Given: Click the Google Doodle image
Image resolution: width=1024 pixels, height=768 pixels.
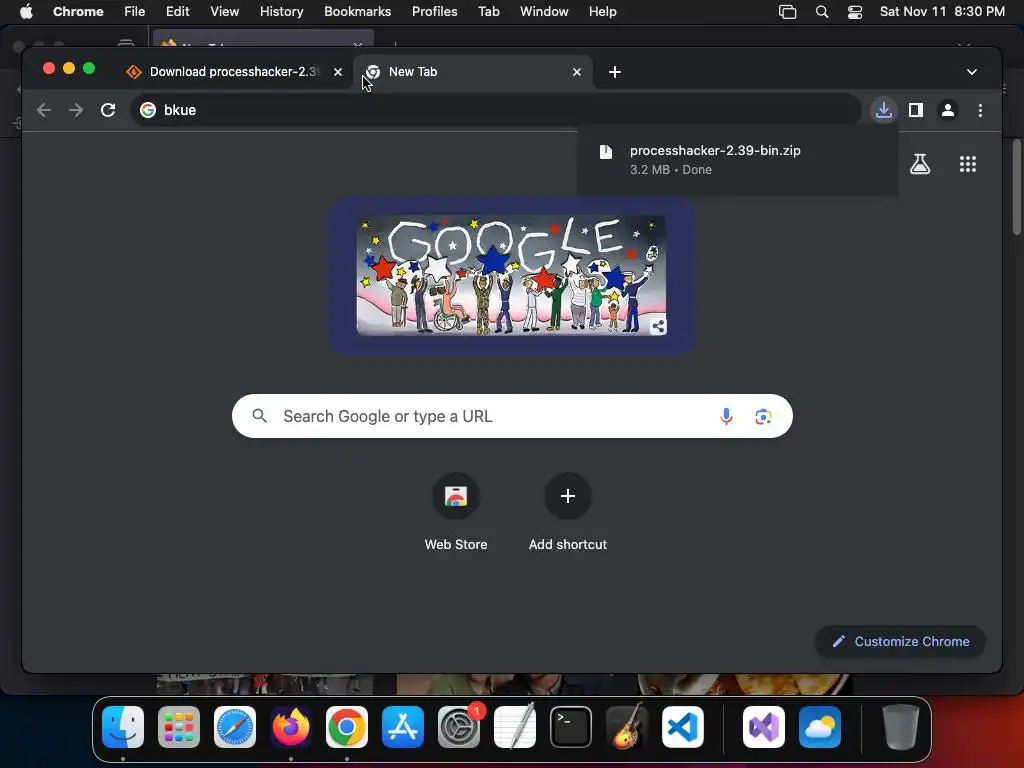Looking at the screenshot, I should (511, 276).
